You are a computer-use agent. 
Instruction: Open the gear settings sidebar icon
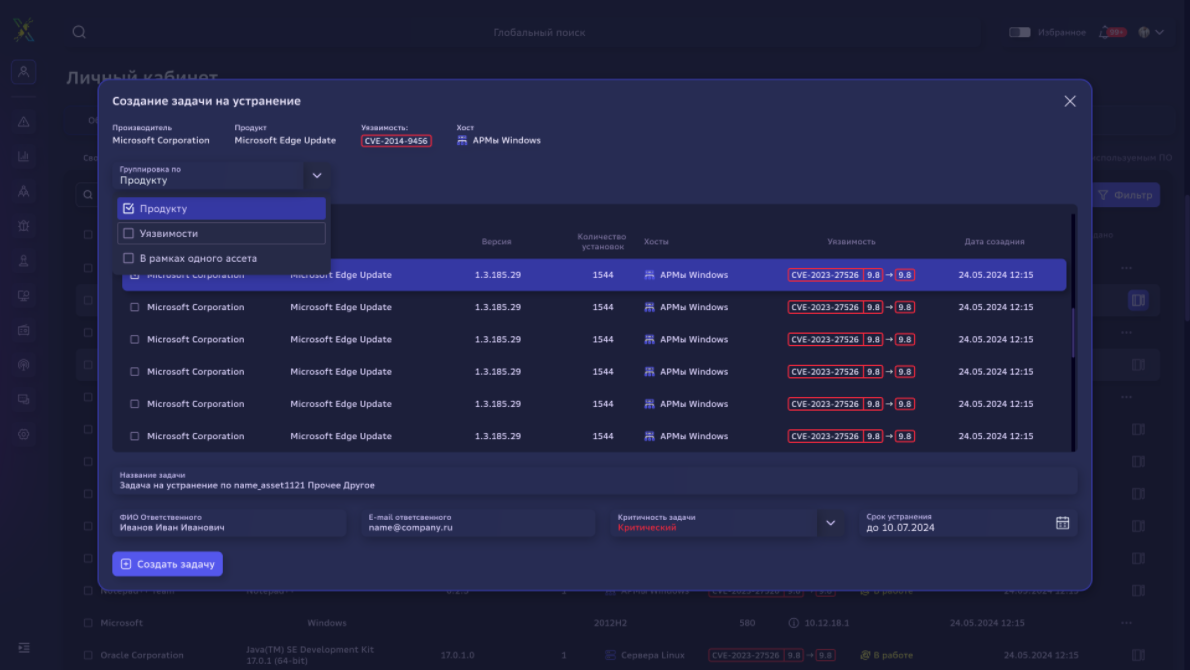tap(24, 434)
